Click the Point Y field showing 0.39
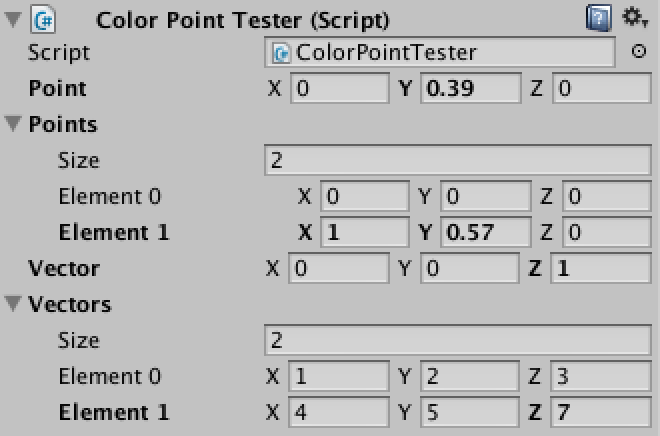The height and width of the screenshot is (436, 660). coord(471,88)
